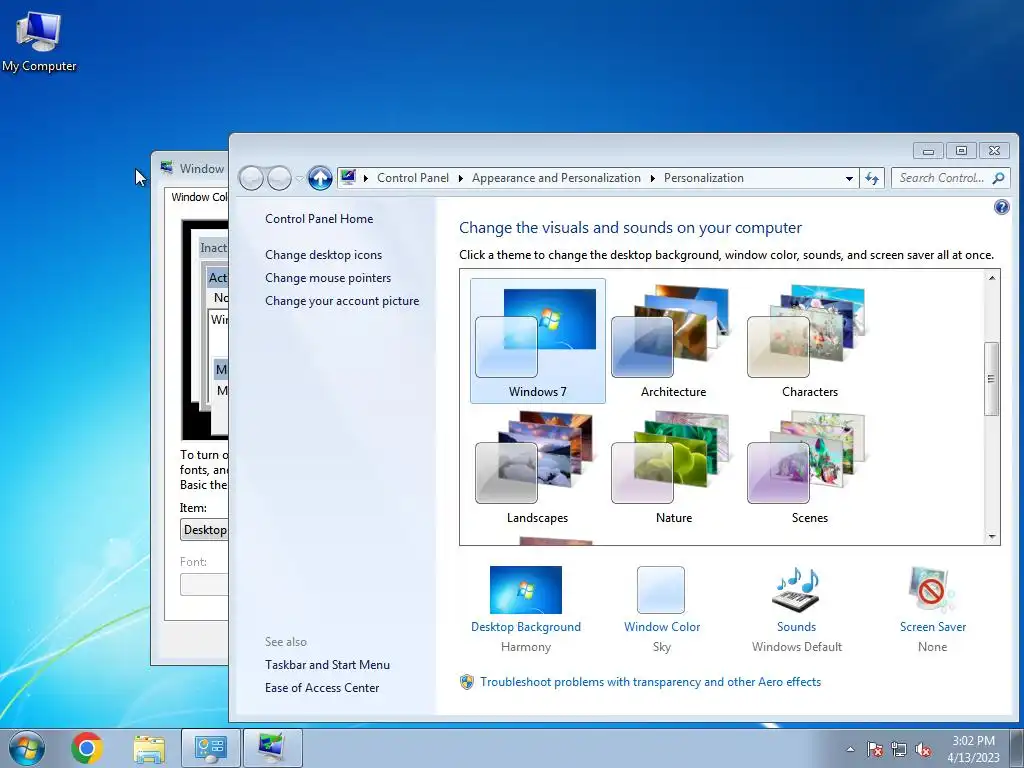Open Windows Explorer folder on the taskbar
The image size is (1024, 768).
tap(149, 748)
